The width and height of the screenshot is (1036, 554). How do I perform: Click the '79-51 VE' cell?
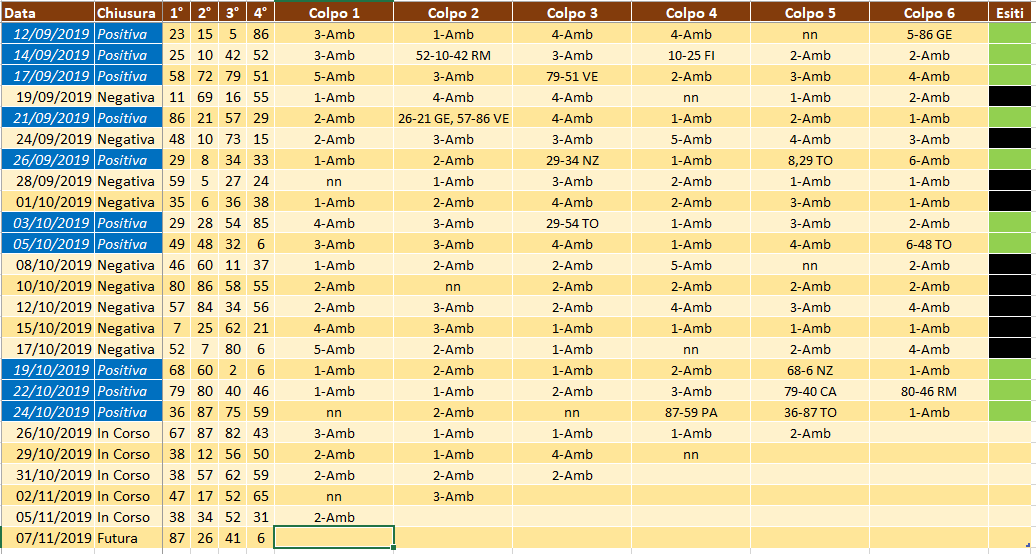click(572, 76)
